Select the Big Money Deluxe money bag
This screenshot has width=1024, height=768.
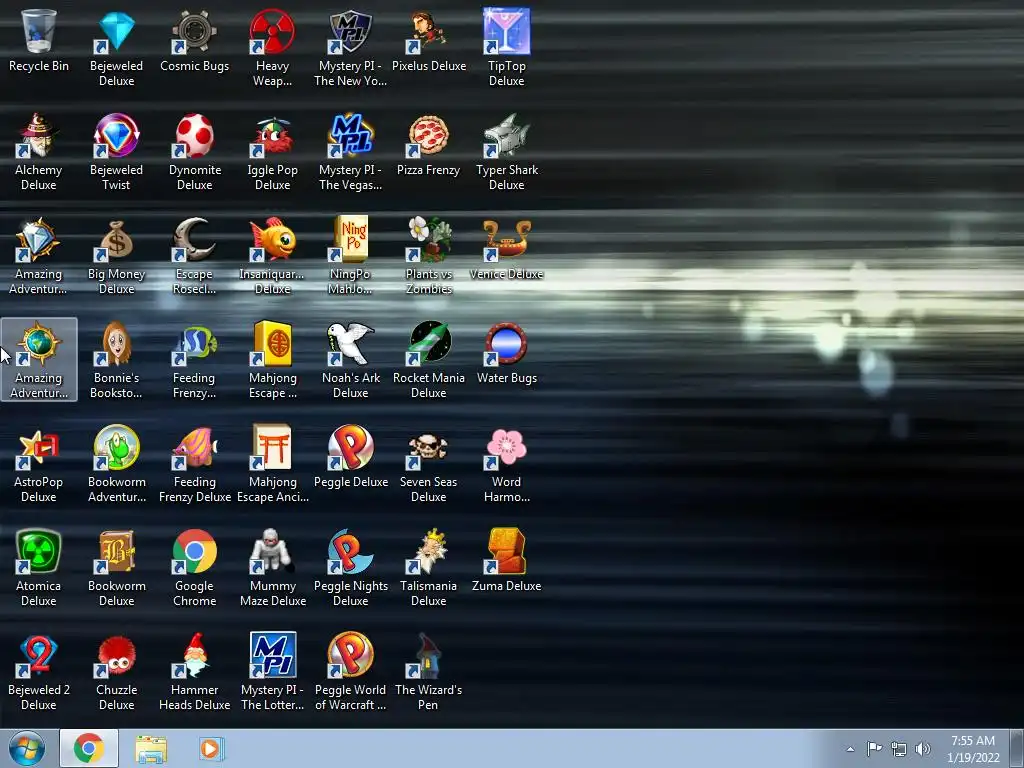[116, 239]
